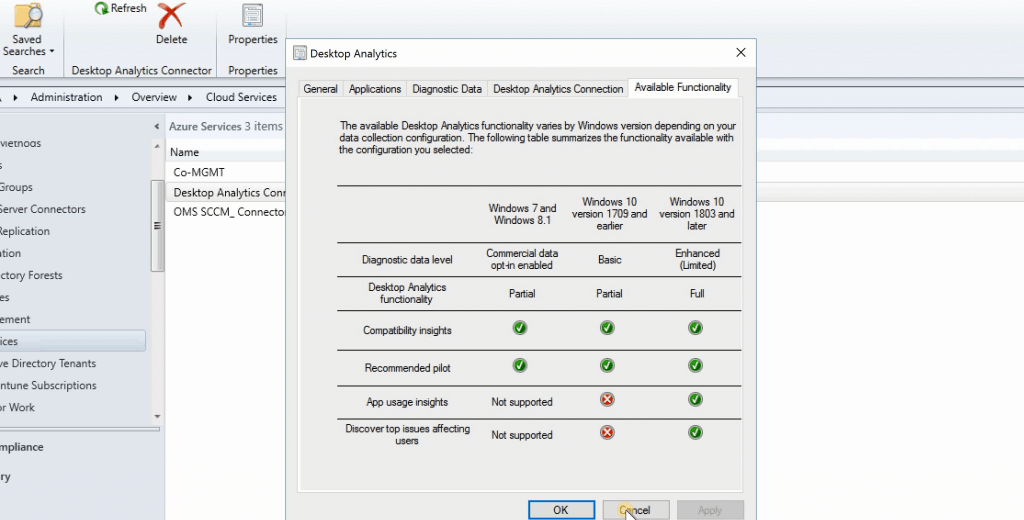Expand breadcrumb arrow before Cloud Services
This screenshot has height=520, width=1024.
click(190, 97)
